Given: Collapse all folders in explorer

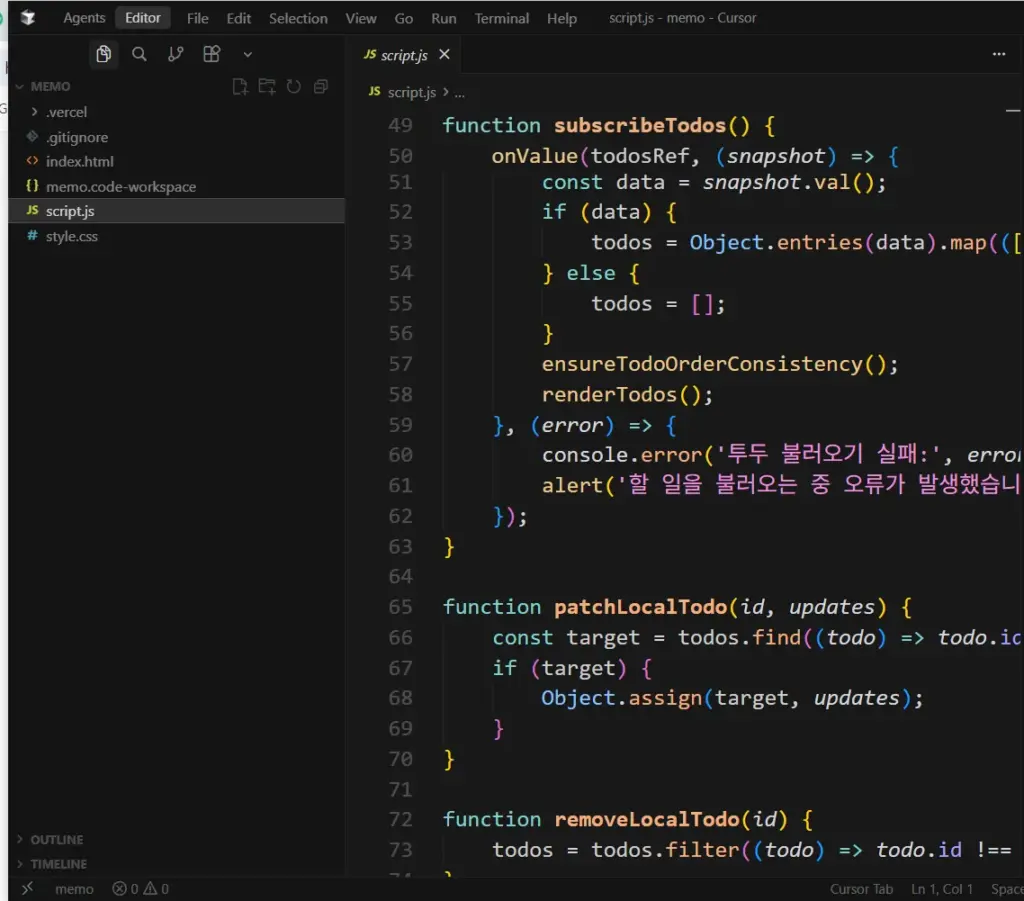Looking at the screenshot, I should tap(321, 87).
